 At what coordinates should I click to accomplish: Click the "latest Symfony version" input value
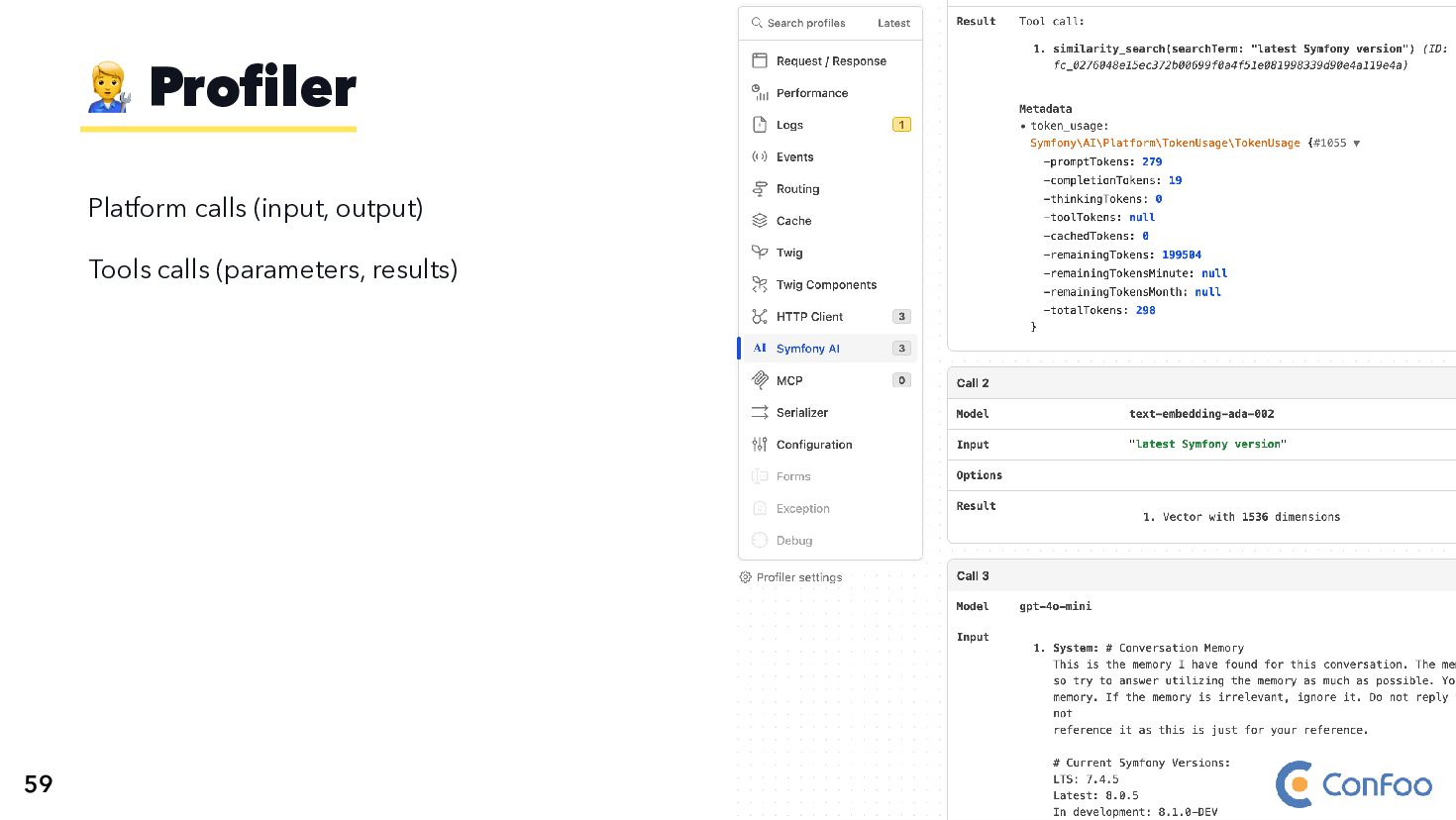pos(1207,444)
